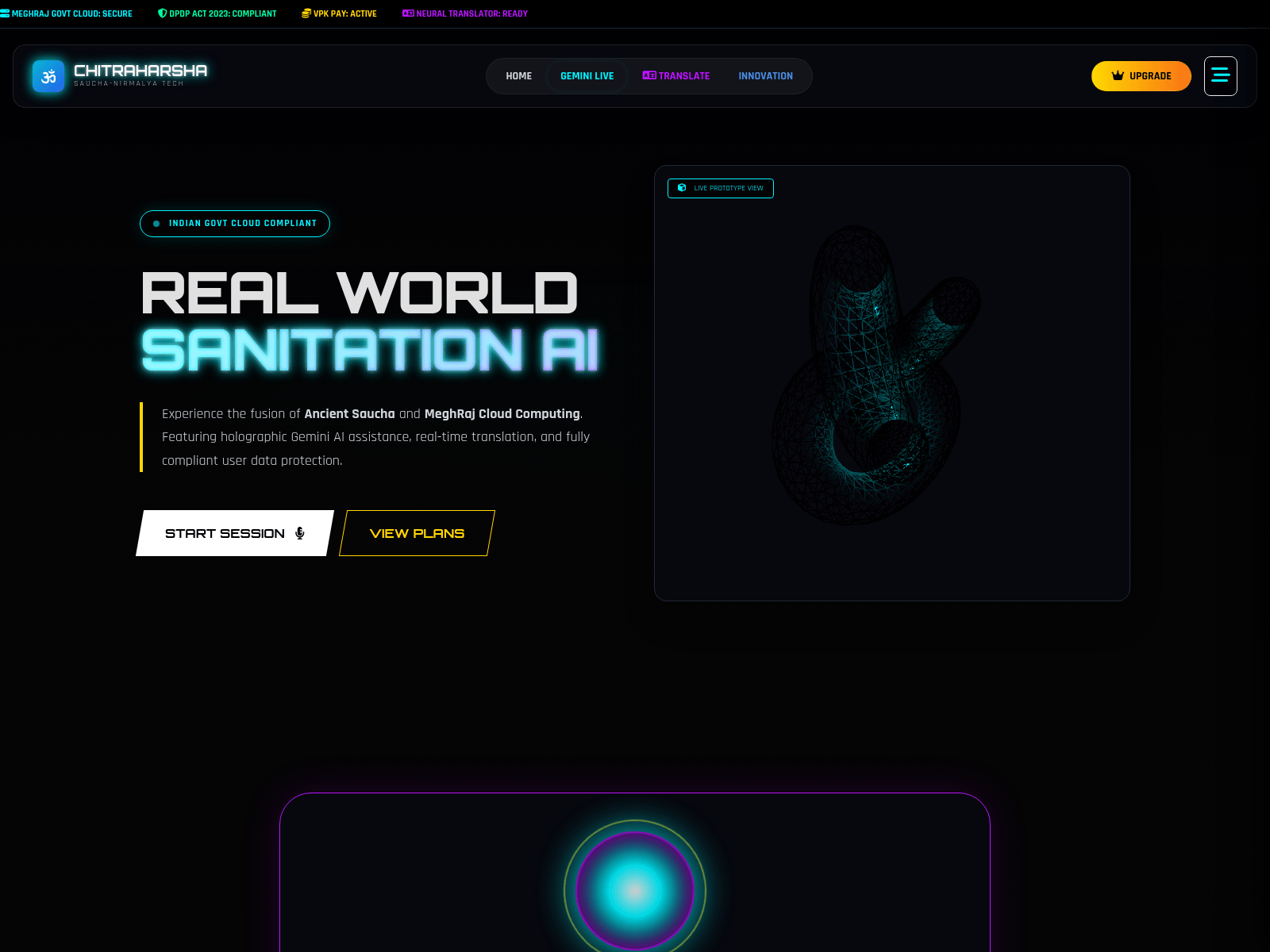Image resolution: width=1270 pixels, height=952 pixels.
Task: Click the 3D wireframe knot model
Action: [876, 375]
